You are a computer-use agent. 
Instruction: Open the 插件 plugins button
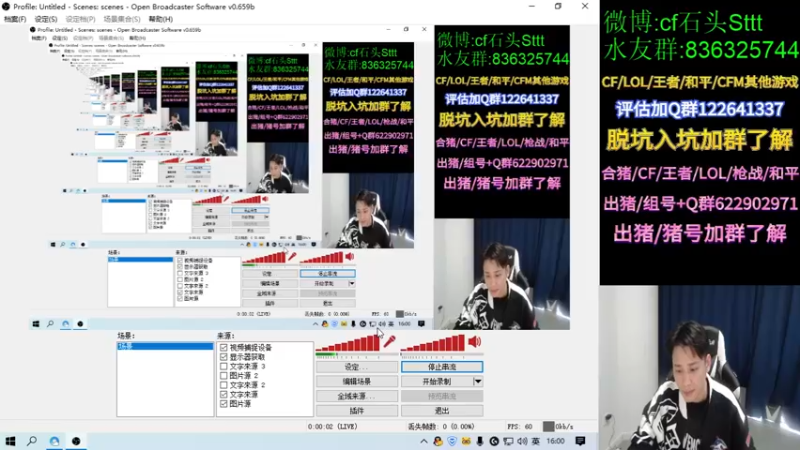(357, 411)
